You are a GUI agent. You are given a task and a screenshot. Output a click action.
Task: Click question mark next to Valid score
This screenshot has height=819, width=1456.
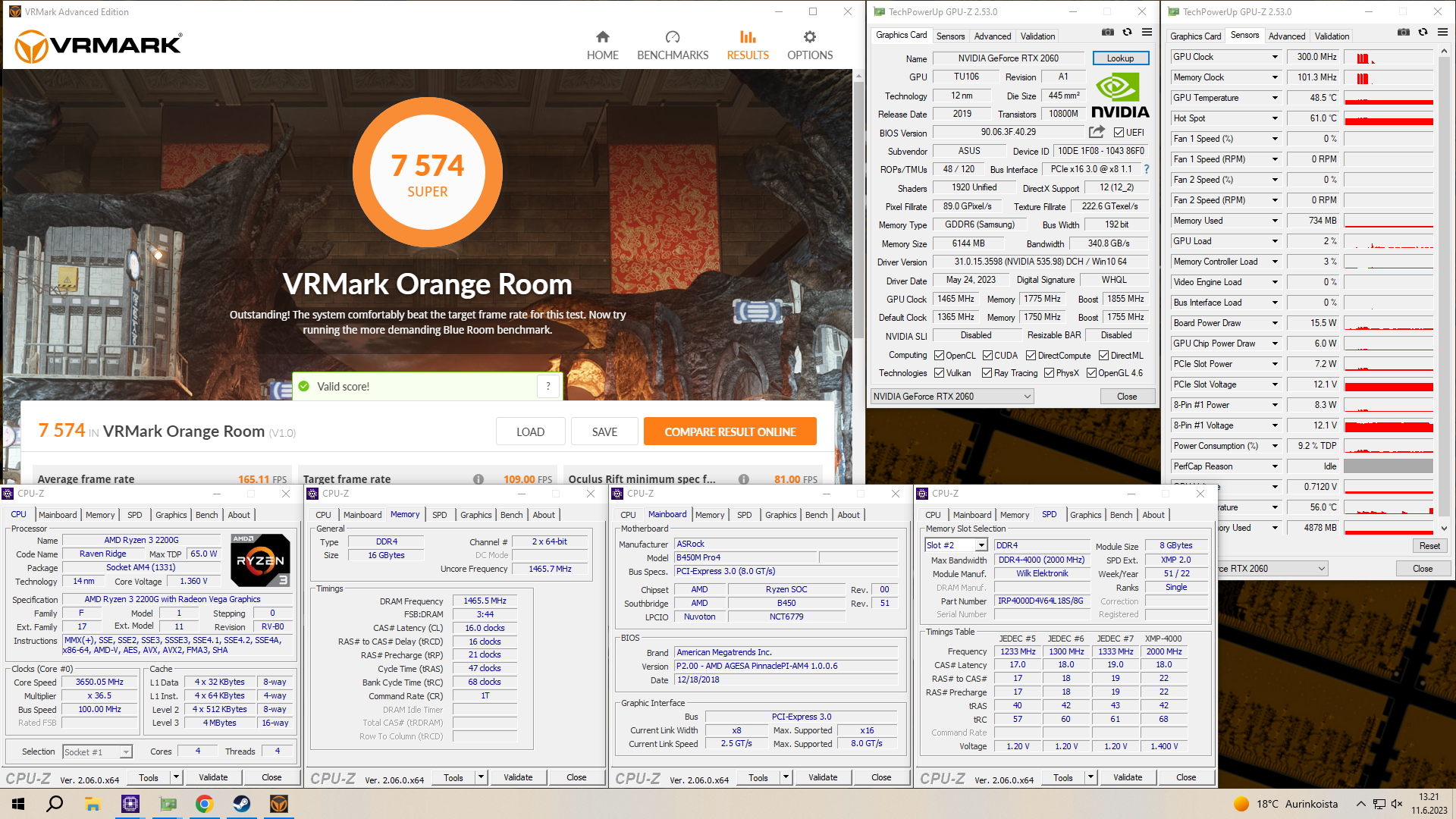tap(548, 386)
